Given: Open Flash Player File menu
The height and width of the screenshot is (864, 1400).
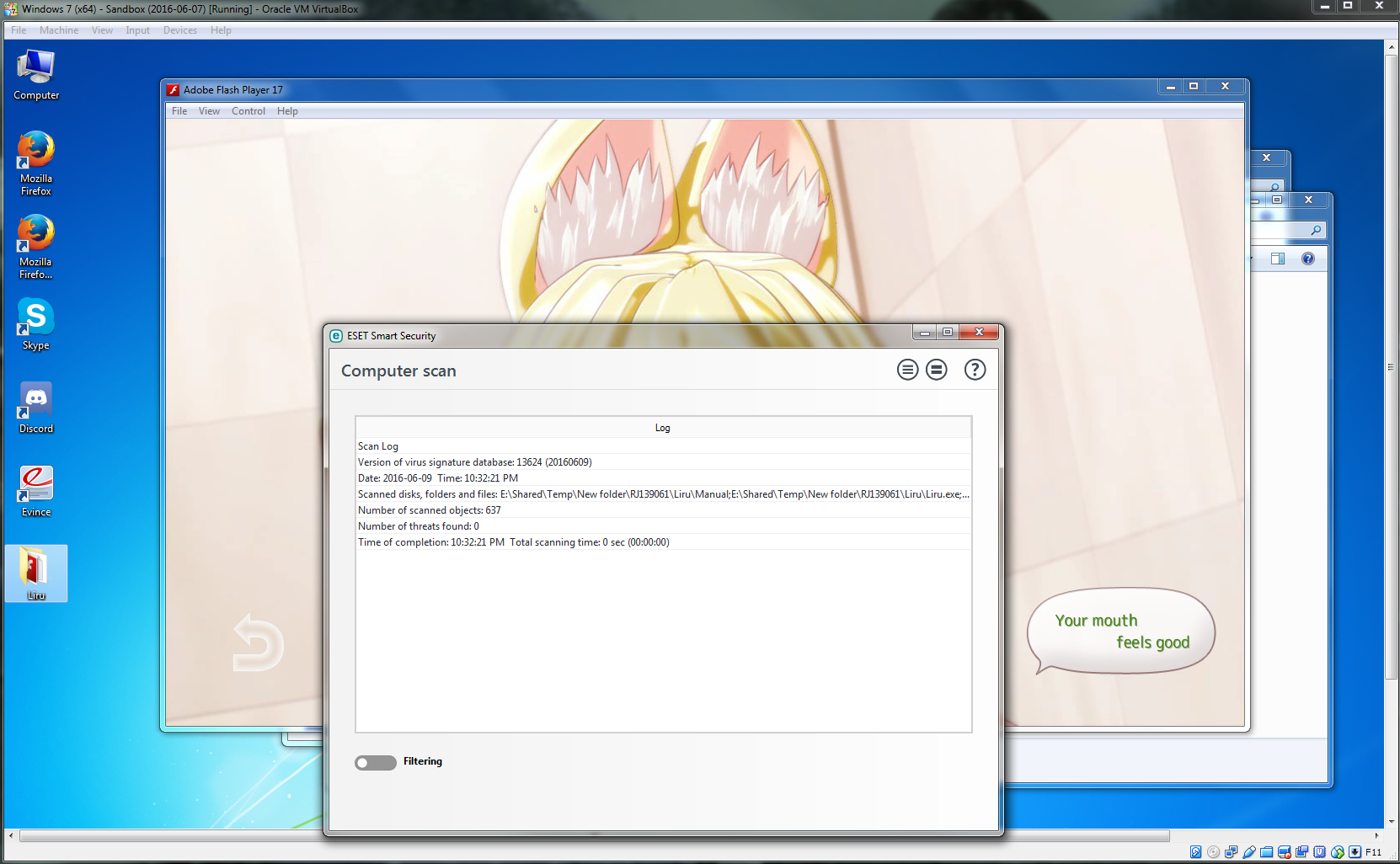Looking at the screenshot, I should pos(179,111).
